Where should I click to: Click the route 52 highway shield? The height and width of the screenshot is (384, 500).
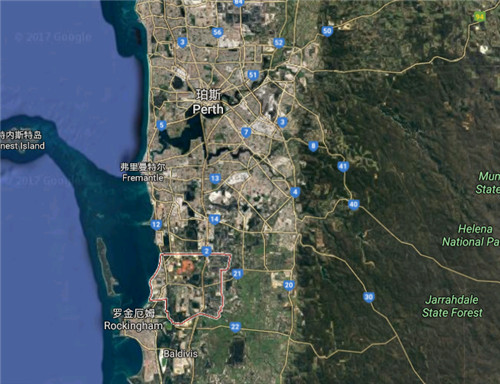tap(279, 43)
